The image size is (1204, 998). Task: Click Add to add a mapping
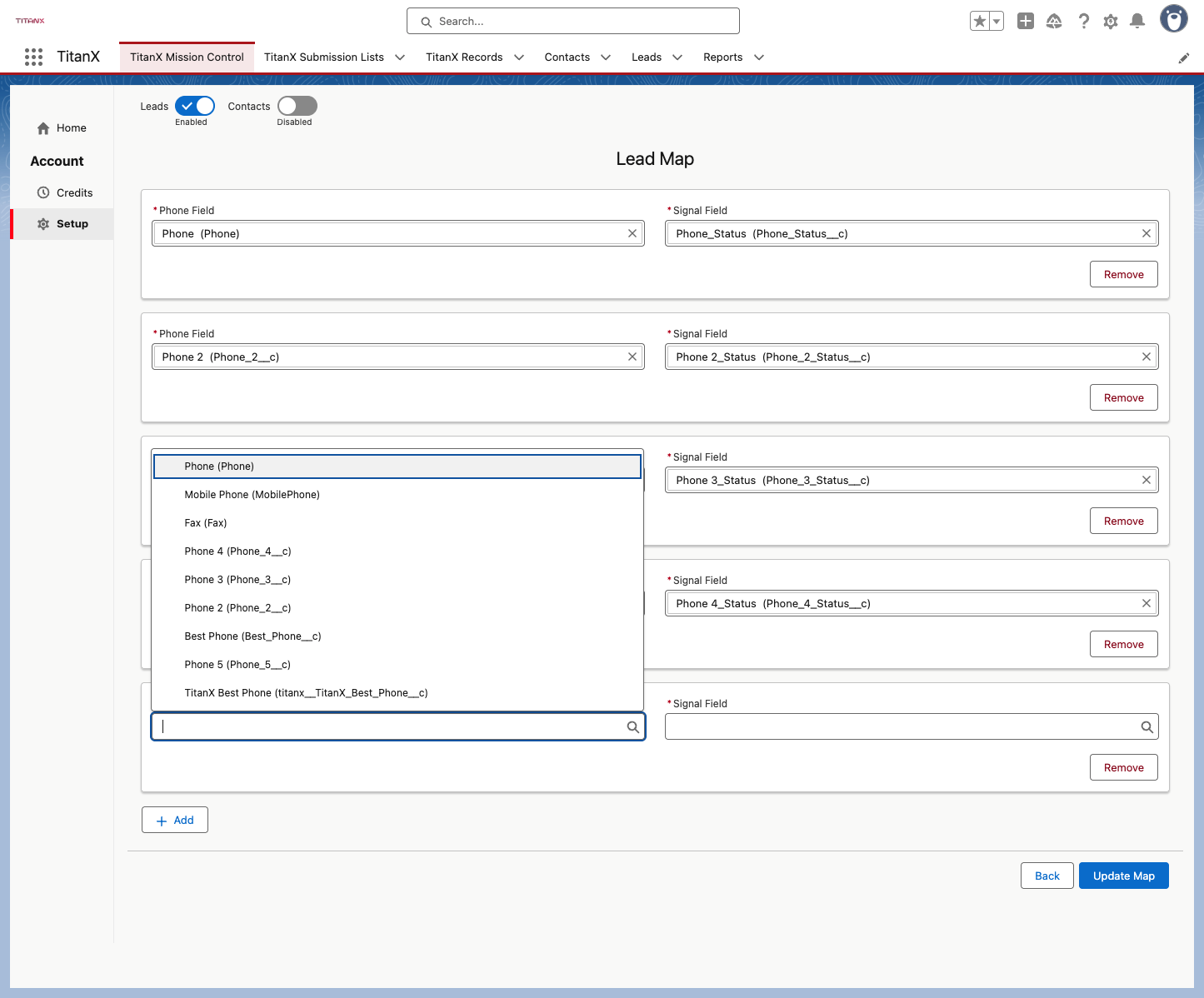click(175, 820)
